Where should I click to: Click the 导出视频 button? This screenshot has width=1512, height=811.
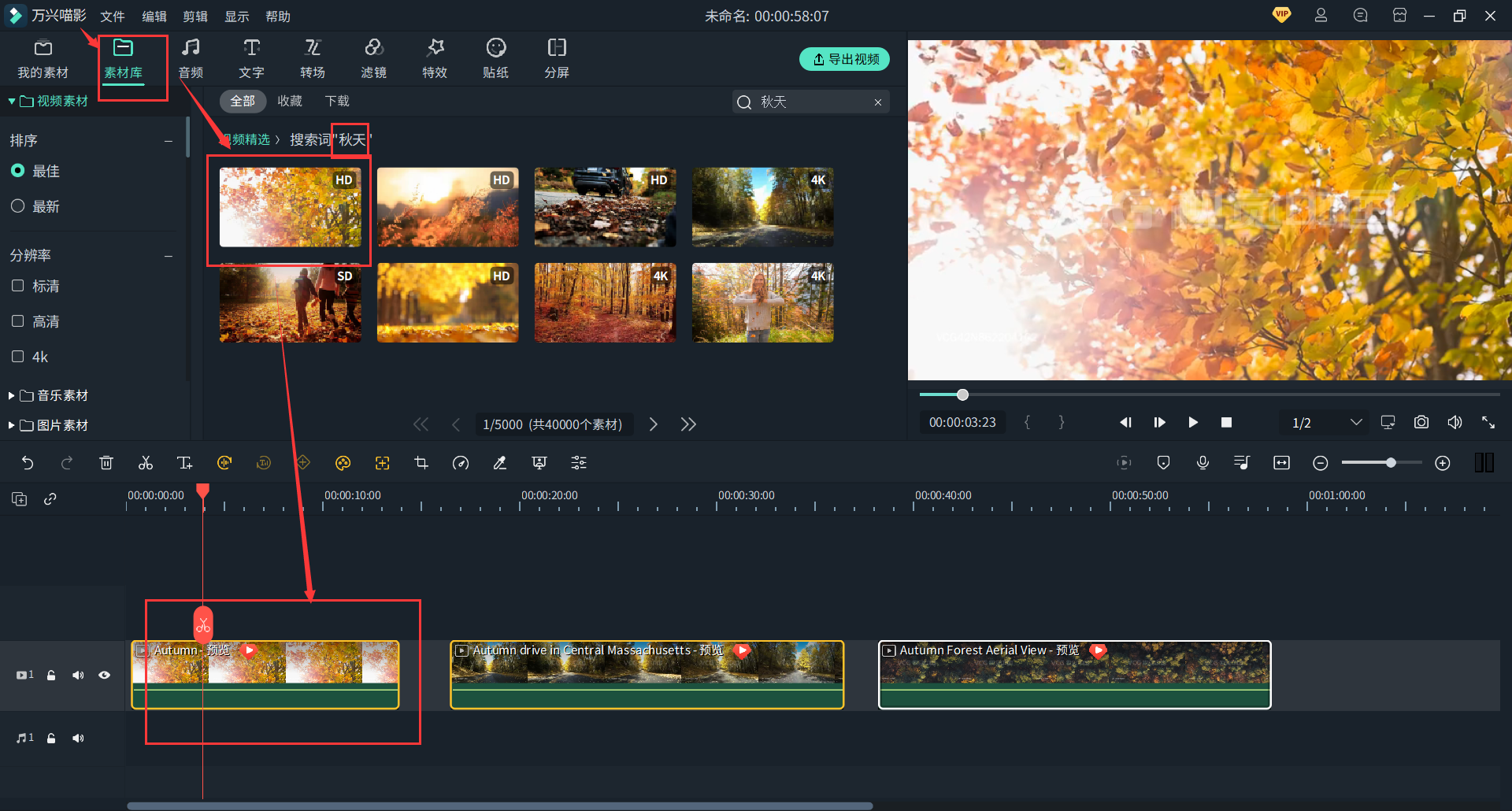pyautogui.click(x=844, y=59)
